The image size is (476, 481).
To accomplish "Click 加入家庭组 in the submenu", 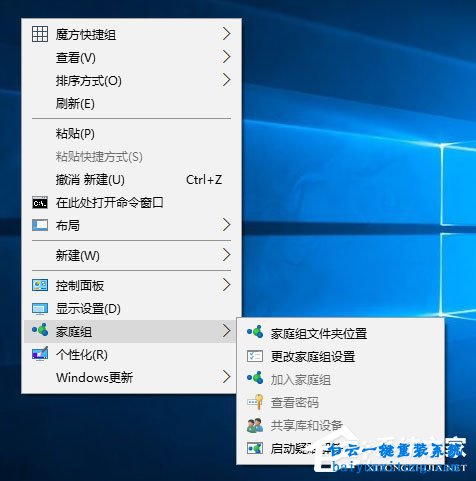I will [x=340, y=379].
